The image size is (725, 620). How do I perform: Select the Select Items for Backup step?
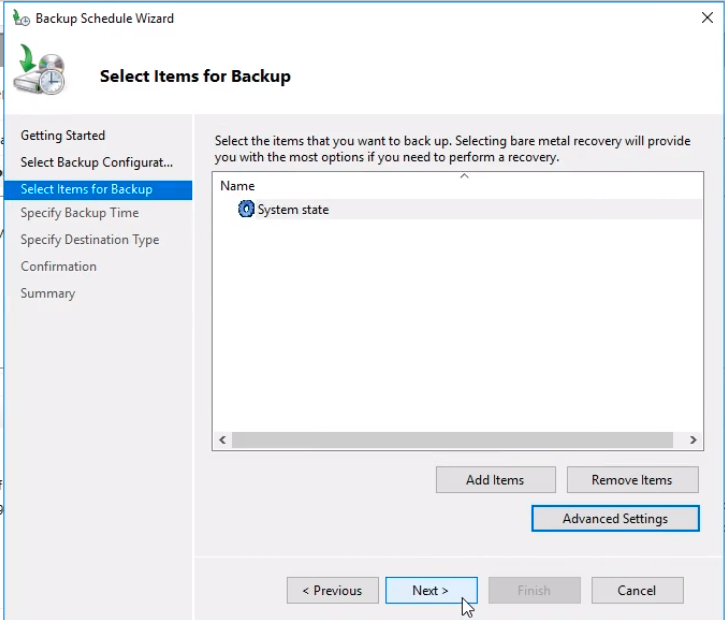click(x=87, y=189)
